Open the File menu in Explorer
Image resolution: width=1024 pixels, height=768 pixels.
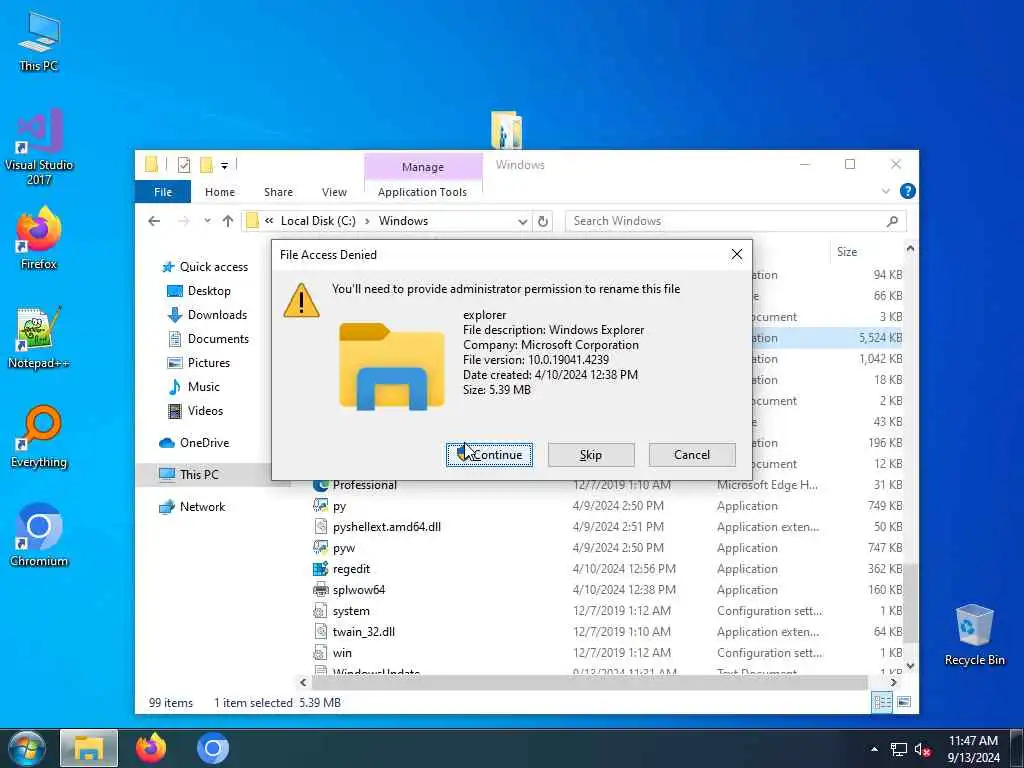[163, 192]
